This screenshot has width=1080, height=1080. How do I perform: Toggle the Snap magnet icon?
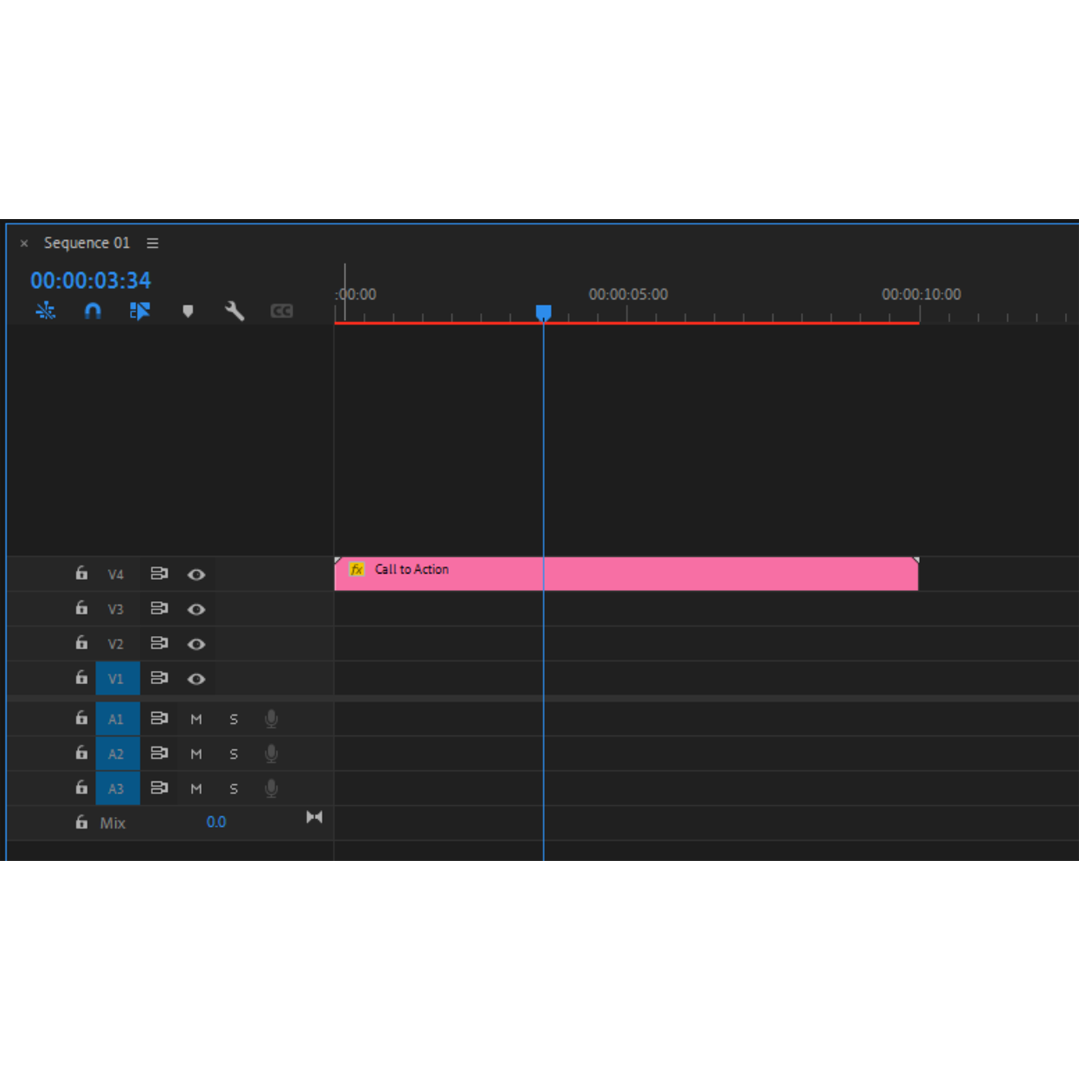pyautogui.click(x=93, y=311)
